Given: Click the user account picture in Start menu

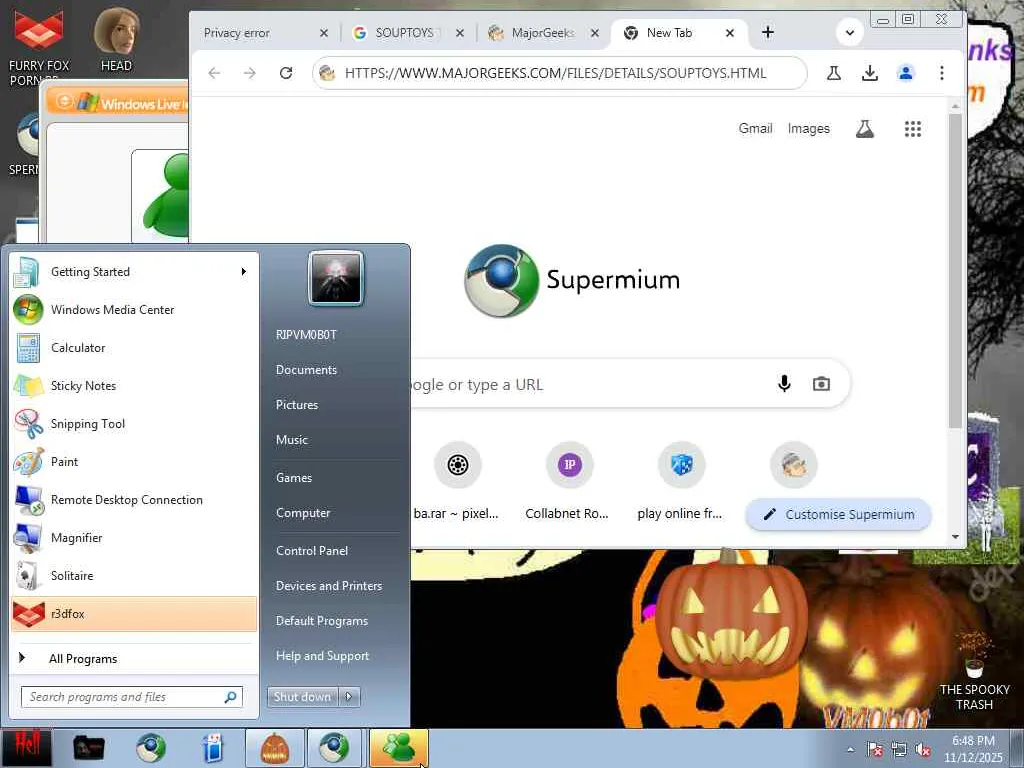Looking at the screenshot, I should (x=336, y=278).
